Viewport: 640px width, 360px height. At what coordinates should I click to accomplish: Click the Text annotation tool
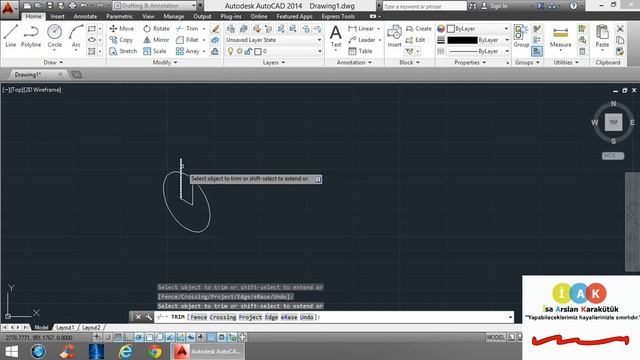(x=336, y=36)
